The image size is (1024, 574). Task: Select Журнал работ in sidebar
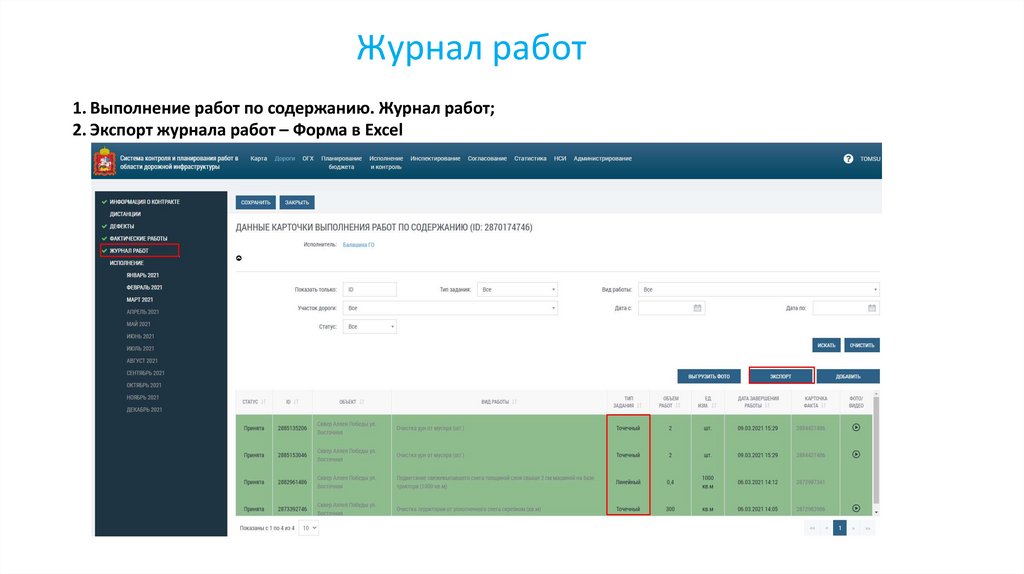[x=129, y=251]
